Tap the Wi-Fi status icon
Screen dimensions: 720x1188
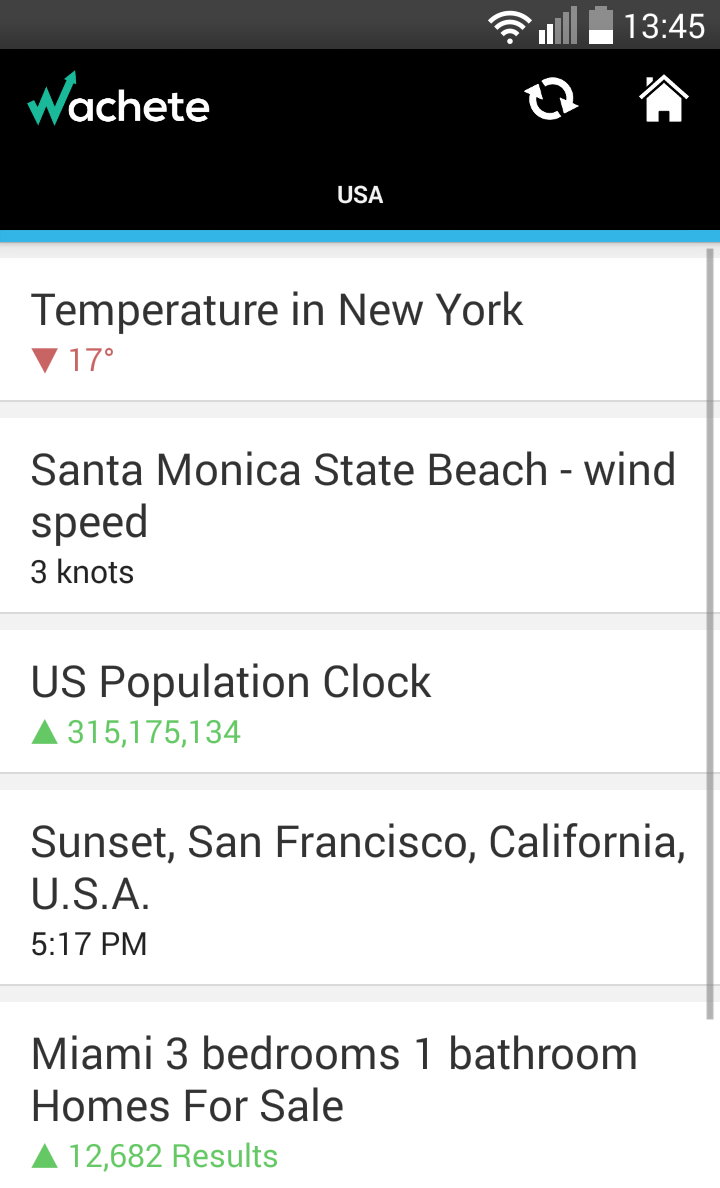point(510,26)
